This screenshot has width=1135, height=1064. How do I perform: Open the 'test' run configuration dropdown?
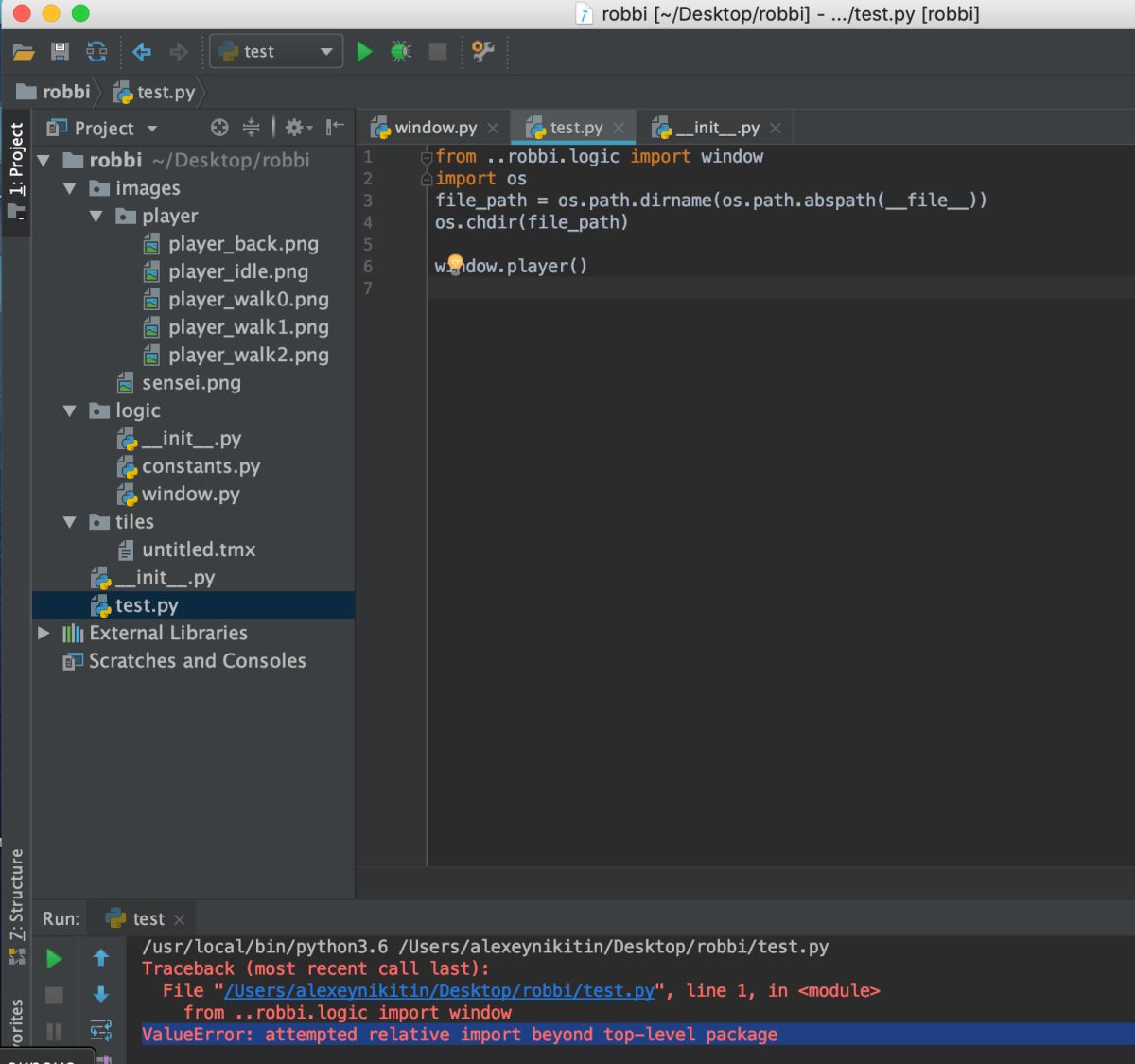coord(276,52)
